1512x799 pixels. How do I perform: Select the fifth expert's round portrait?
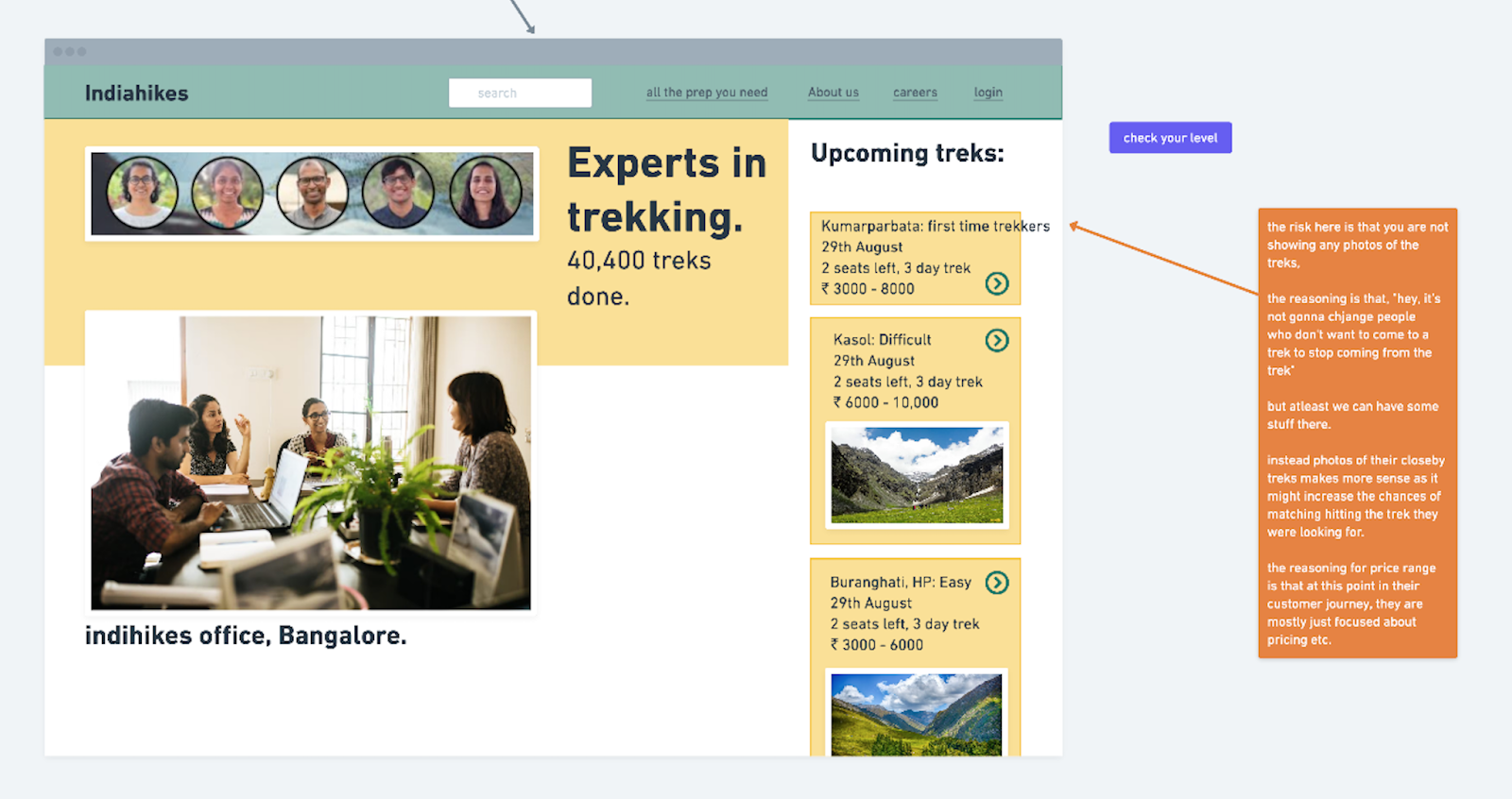pos(485,193)
